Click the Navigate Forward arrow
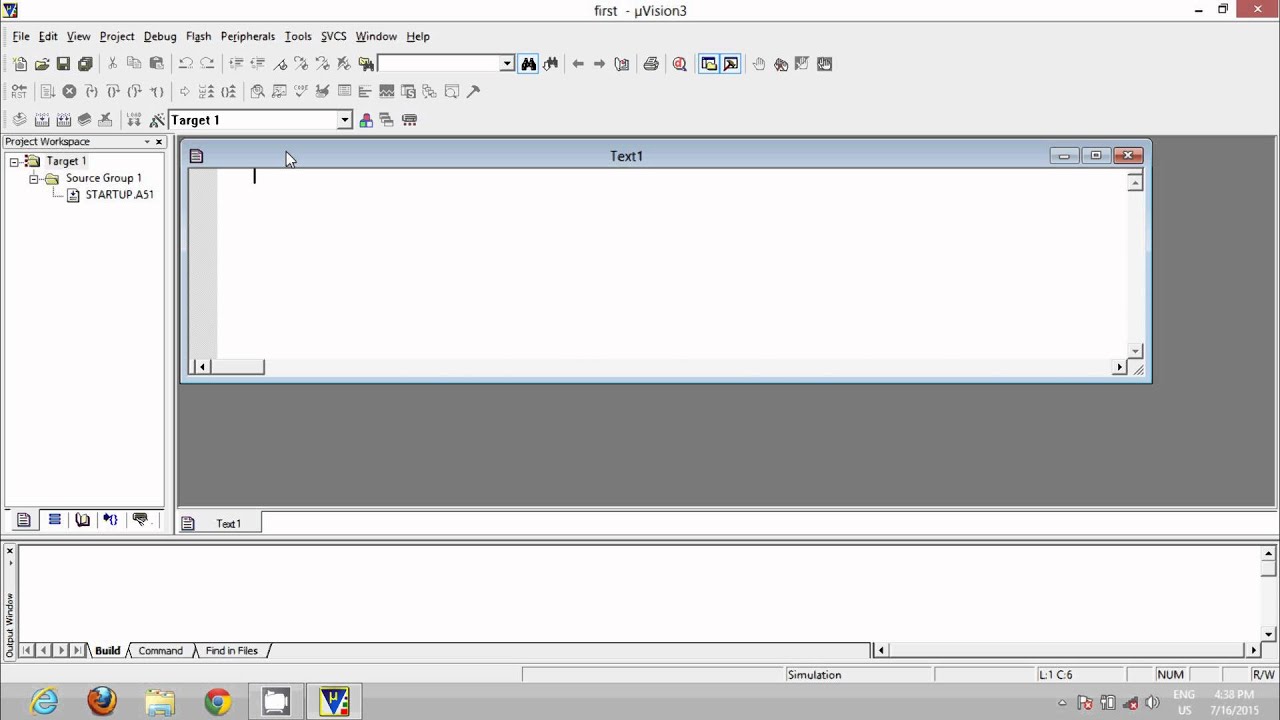This screenshot has width=1280, height=720. (600, 64)
